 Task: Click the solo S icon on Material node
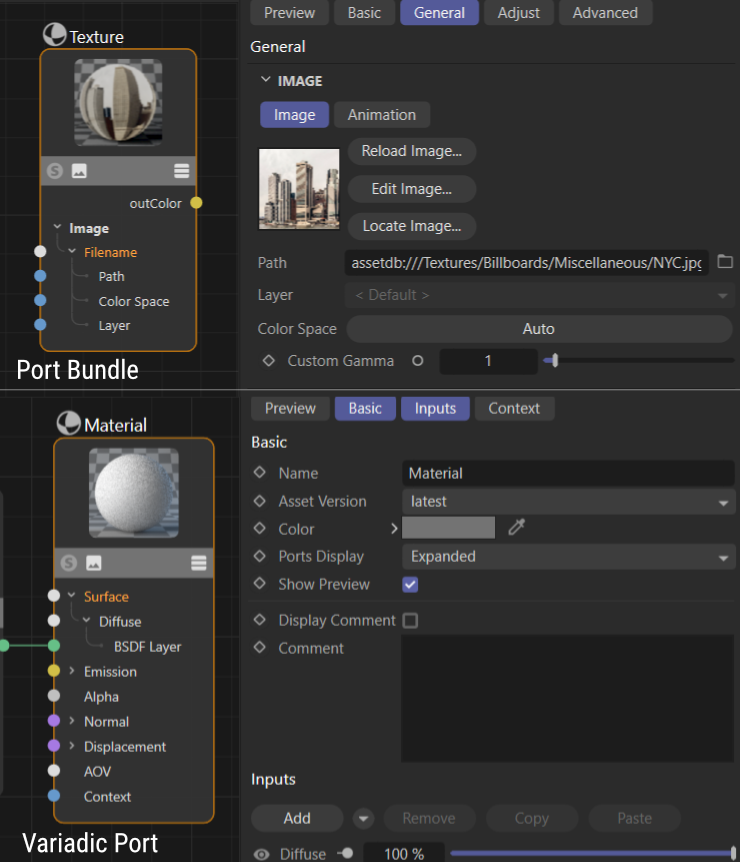point(69,563)
